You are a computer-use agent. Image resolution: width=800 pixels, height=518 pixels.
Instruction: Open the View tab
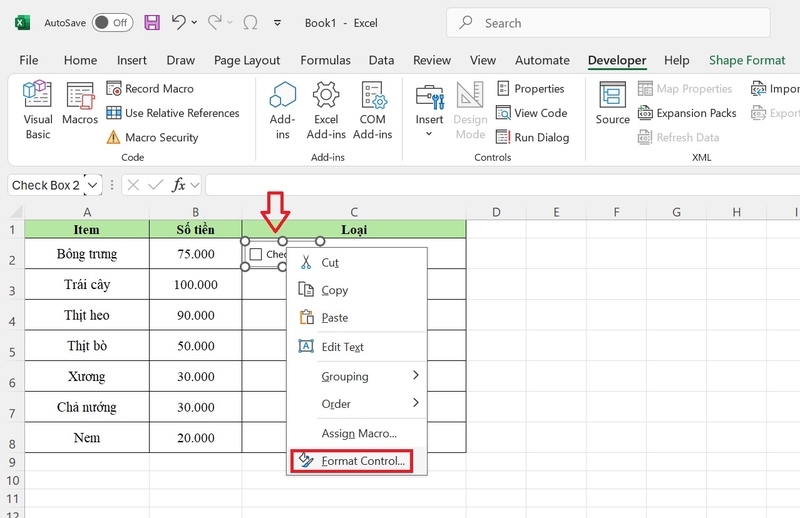483,60
